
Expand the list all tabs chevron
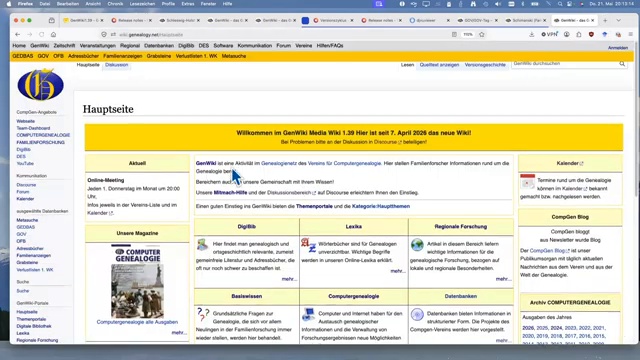(x=619, y=20)
